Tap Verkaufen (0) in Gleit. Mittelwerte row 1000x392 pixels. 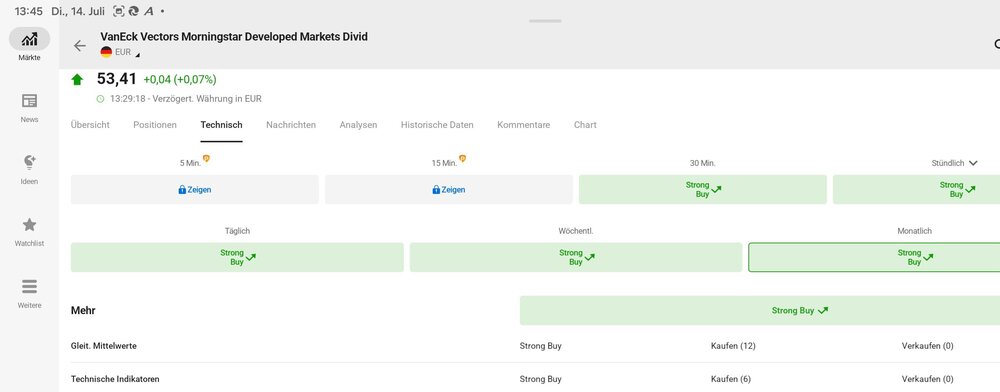(927, 346)
